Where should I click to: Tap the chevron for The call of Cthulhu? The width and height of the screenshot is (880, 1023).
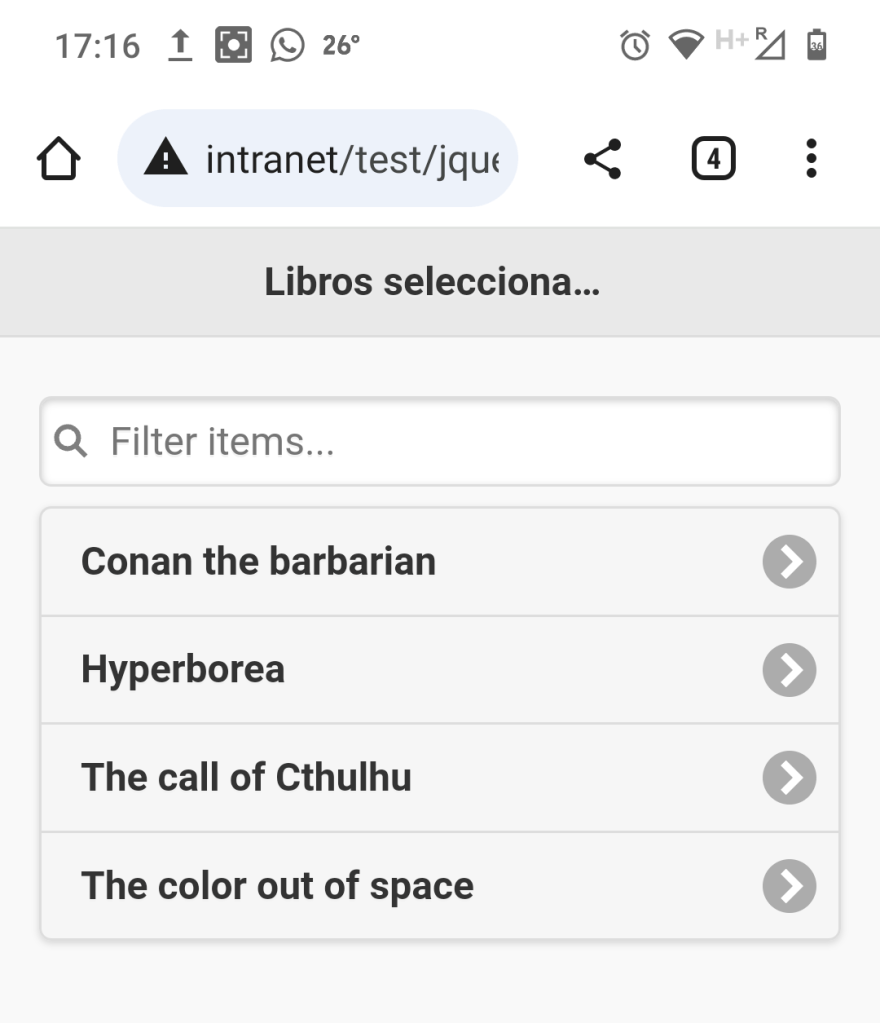789,778
